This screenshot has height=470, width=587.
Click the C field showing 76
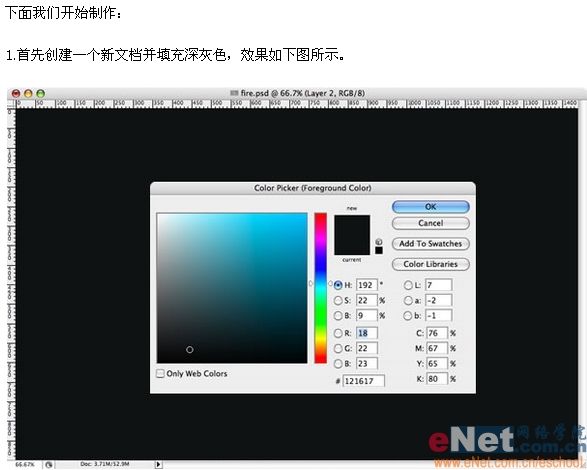(437, 333)
